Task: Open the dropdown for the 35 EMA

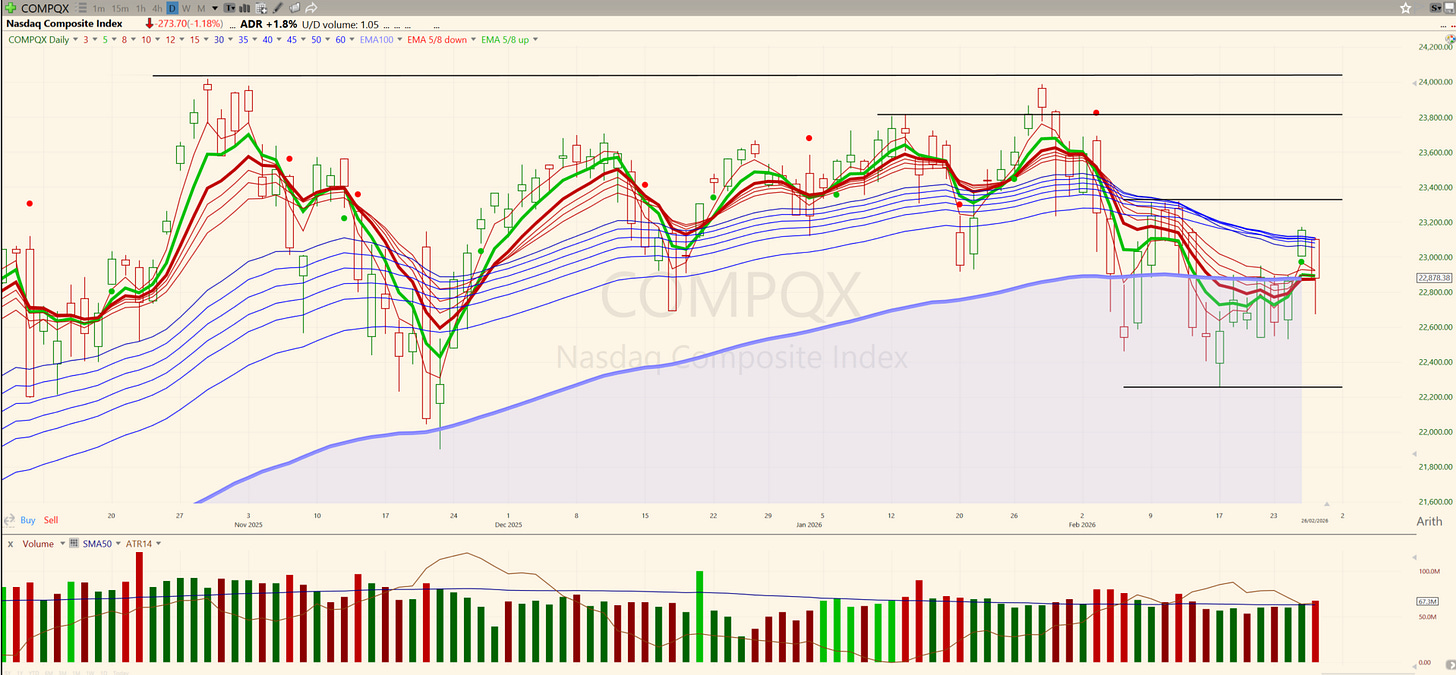Action: [254, 39]
